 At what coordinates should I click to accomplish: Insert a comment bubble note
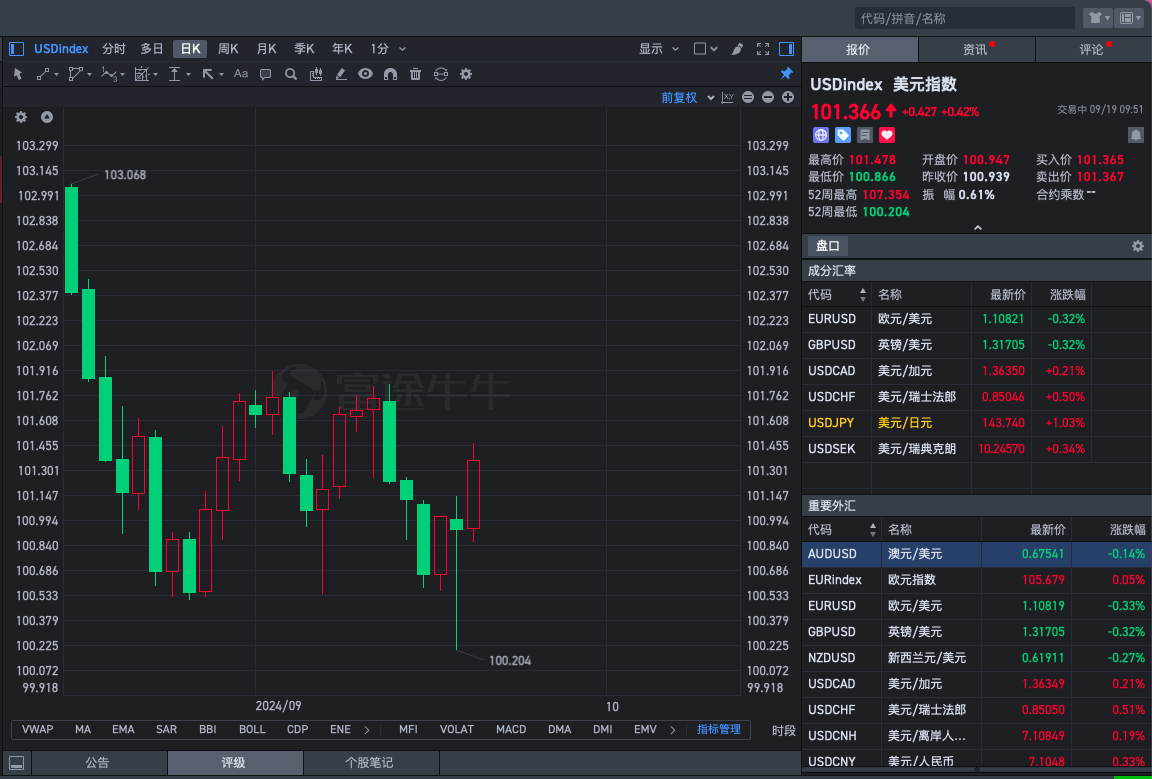(266, 73)
